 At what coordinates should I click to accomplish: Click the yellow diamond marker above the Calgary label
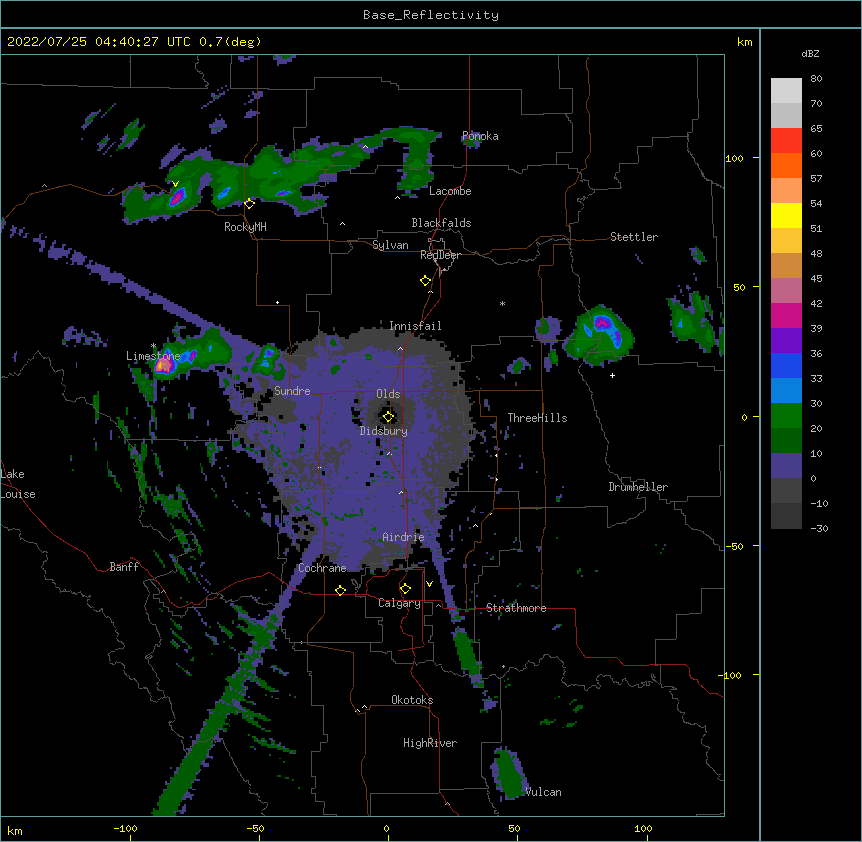pyautogui.click(x=405, y=589)
